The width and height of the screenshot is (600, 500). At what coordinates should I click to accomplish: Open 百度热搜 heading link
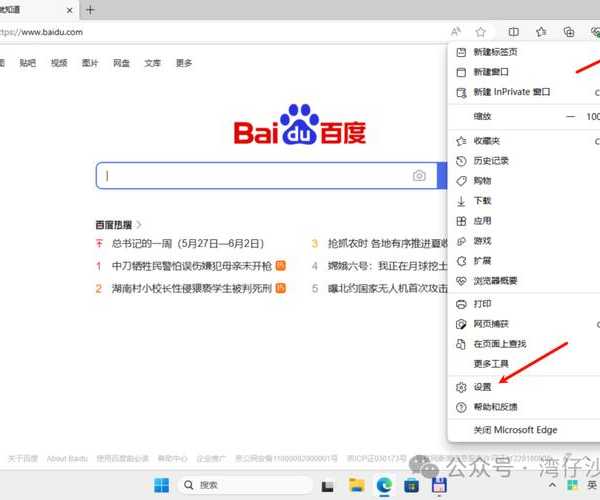click(x=118, y=225)
